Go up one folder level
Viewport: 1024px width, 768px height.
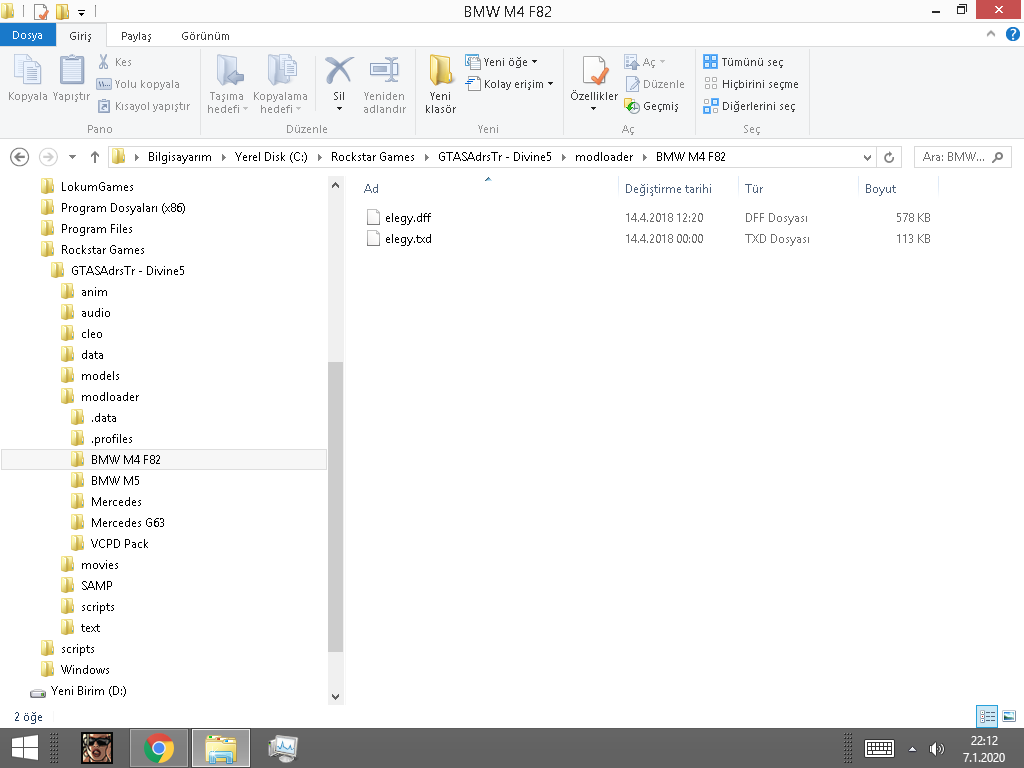95,157
